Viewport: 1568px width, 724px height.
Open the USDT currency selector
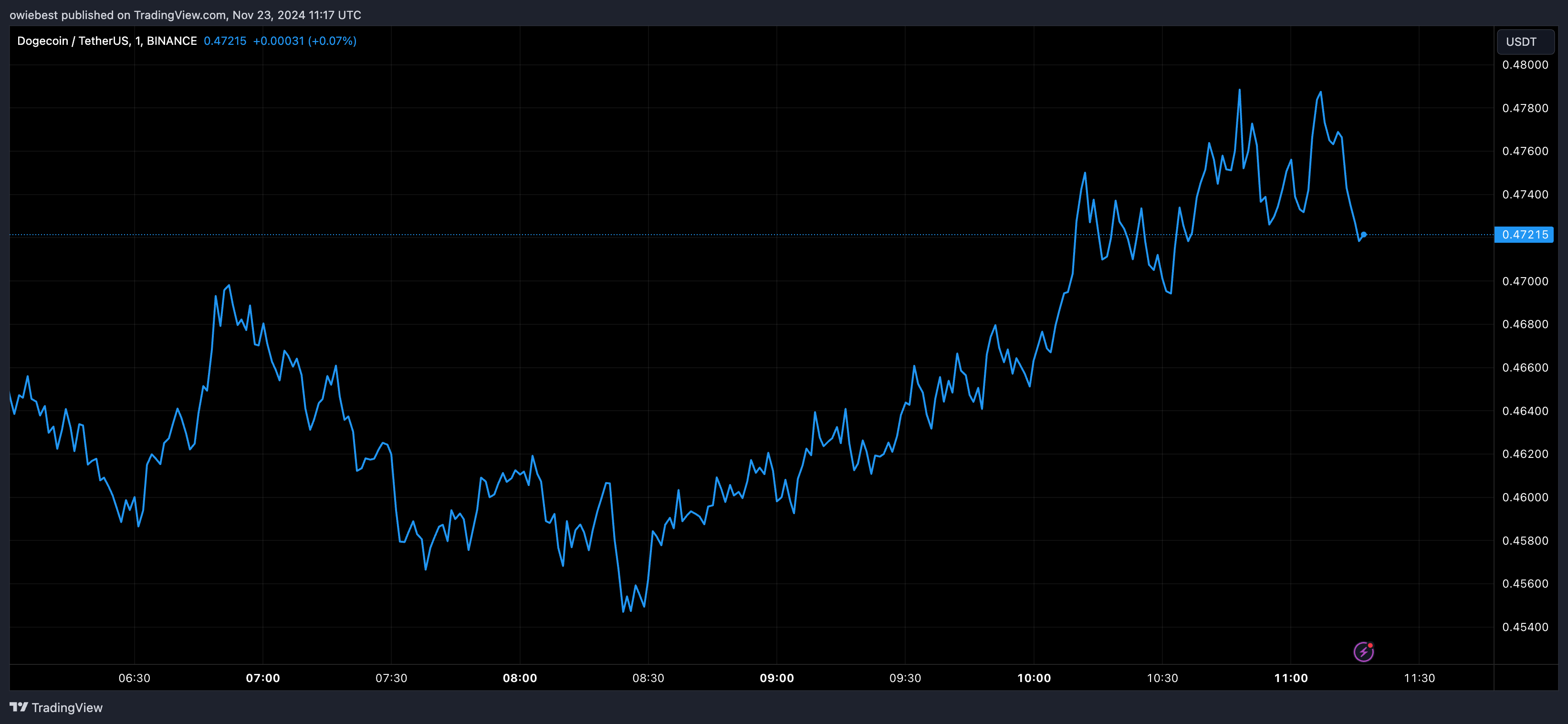pyautogui.click(x=1526, y=41)
